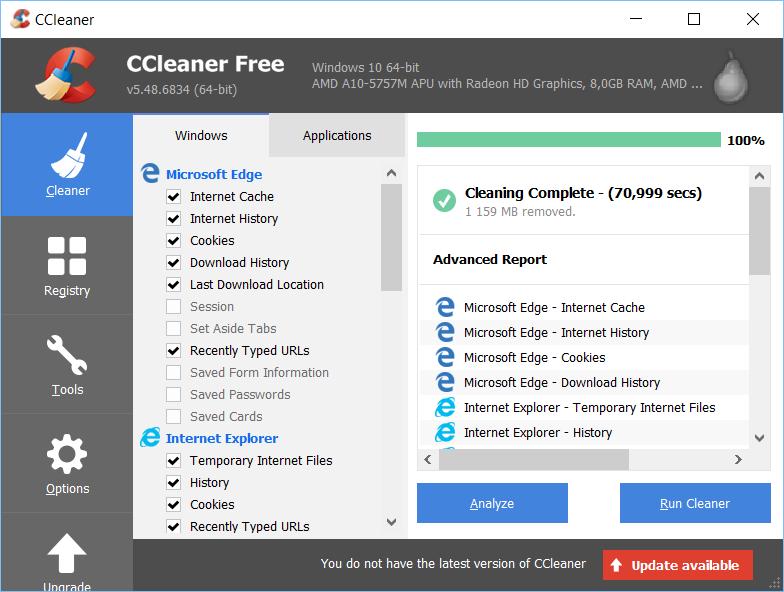The width and height of the screenshot is (784, 592).
Task: Click the Run Cleaner button
Action: (x=695, y=503)
